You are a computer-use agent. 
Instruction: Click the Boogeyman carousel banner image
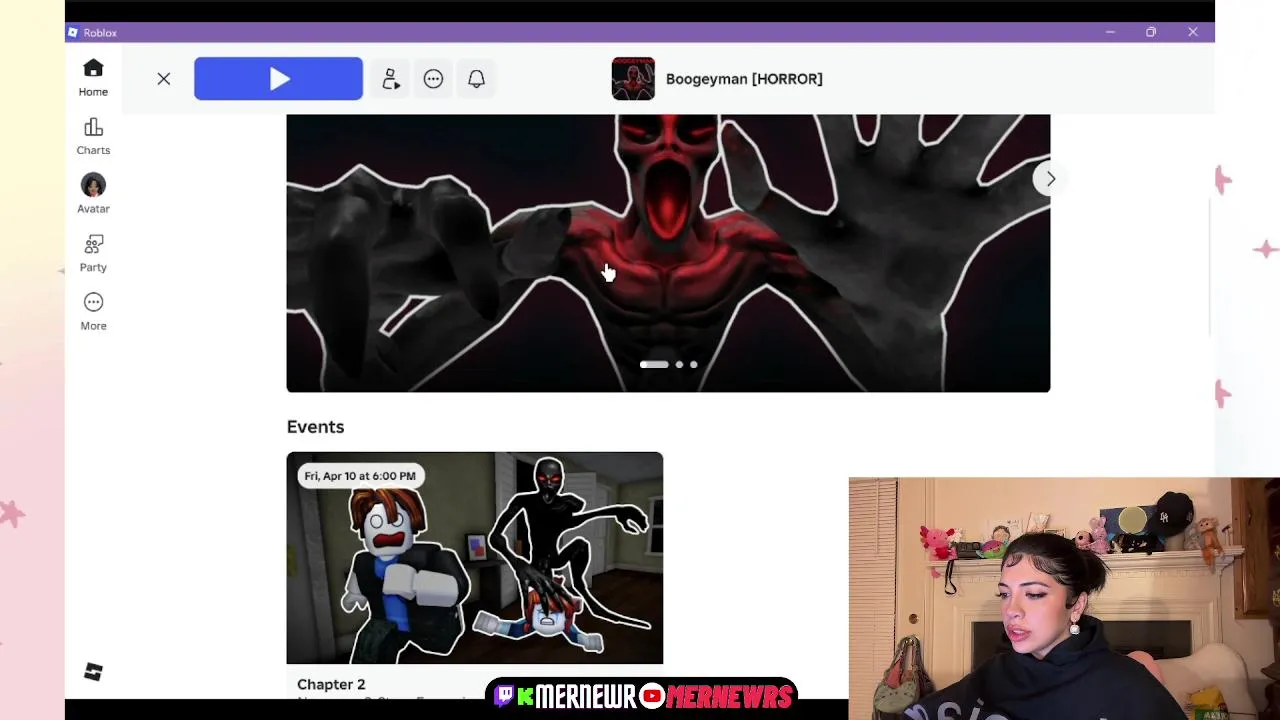(668, 253)
